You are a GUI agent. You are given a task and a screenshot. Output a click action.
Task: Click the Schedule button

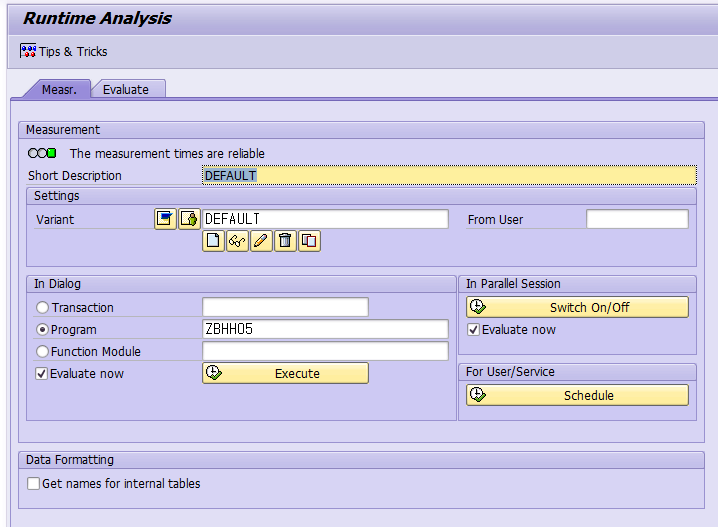coord(577,395)
